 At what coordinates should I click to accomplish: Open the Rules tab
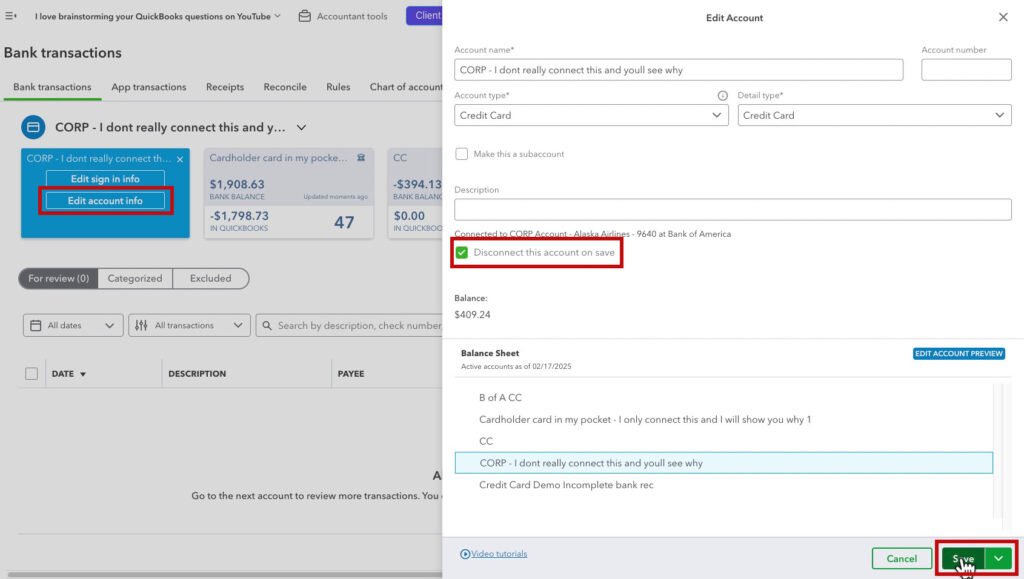tap(337, 87)
